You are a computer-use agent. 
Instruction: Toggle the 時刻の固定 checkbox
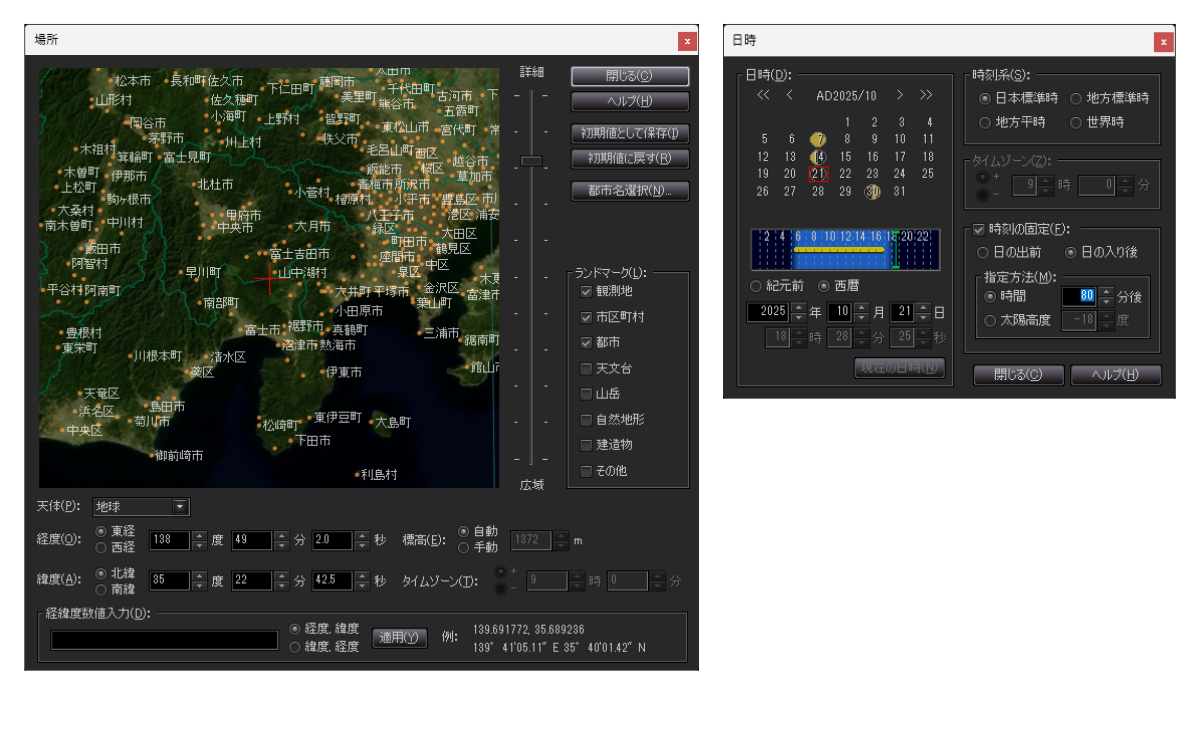pyautogui.click(x=979, y=229)
